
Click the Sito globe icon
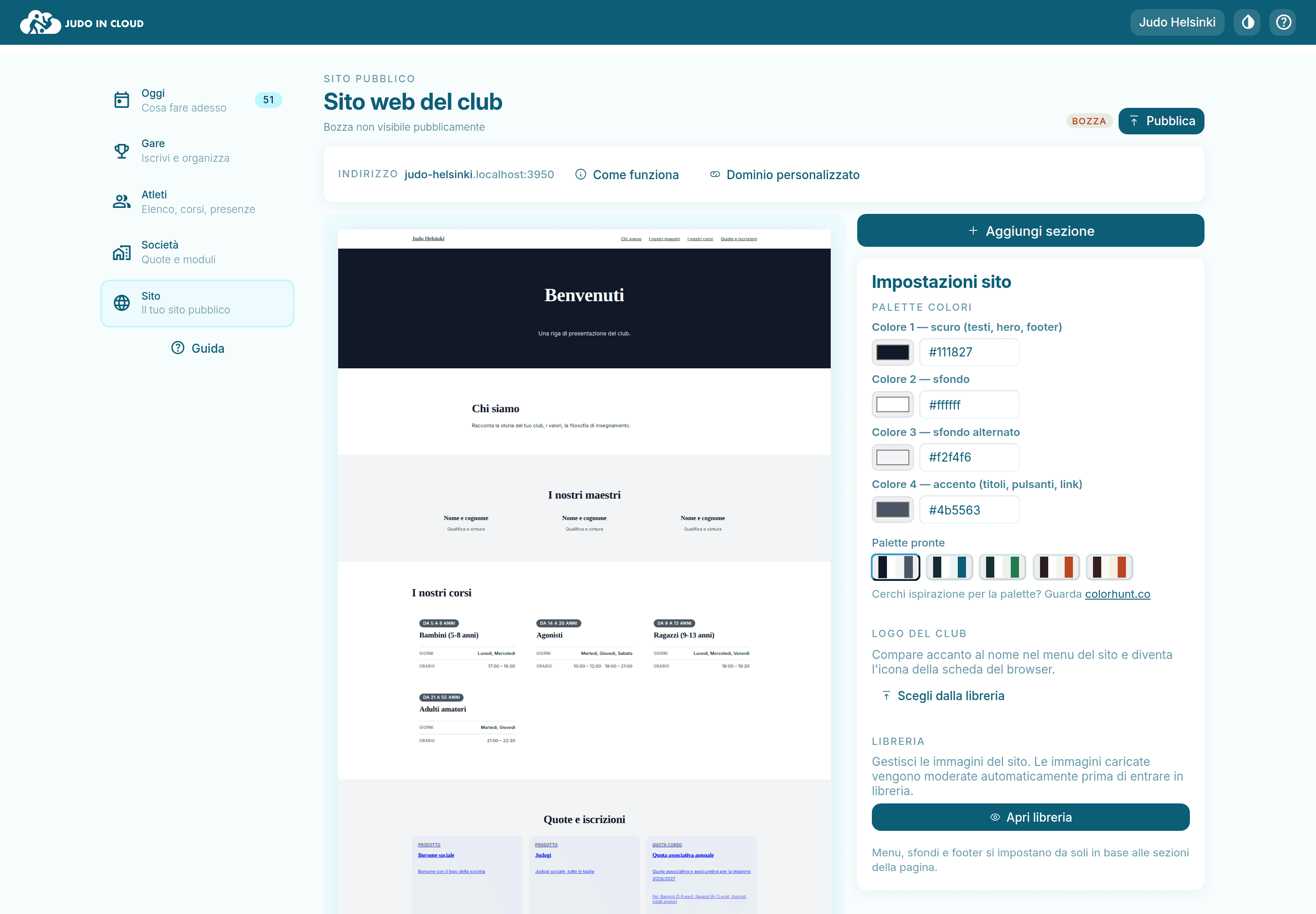coord(122,303)
